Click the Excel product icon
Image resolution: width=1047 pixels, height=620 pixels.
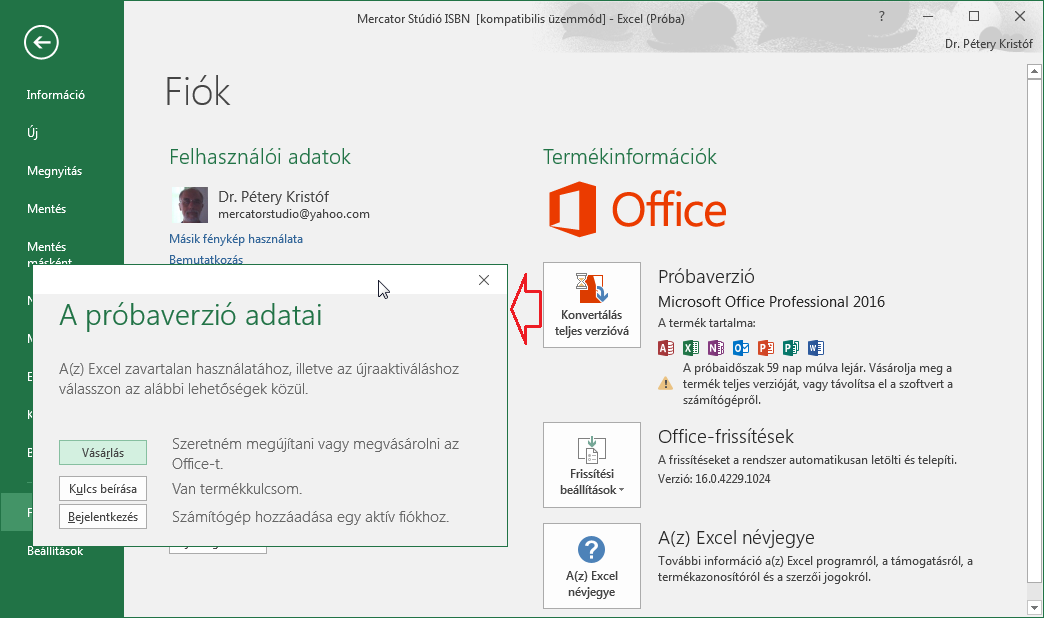pyautogui.click(x=691, y=348)
